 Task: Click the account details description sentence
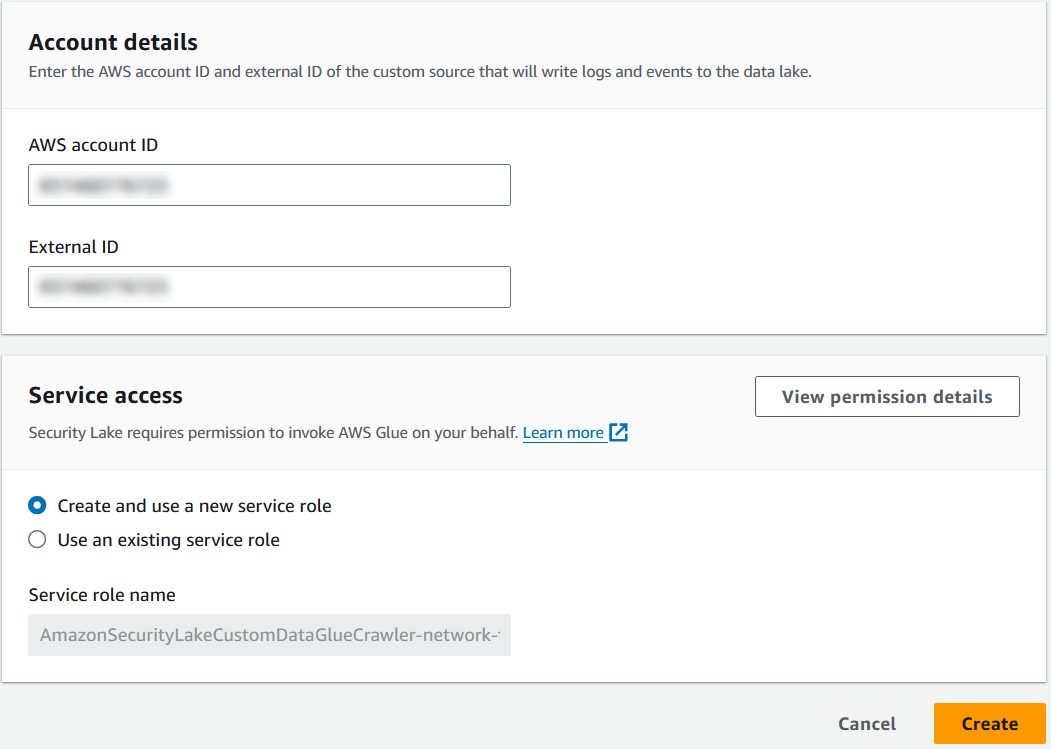point(420,71)
